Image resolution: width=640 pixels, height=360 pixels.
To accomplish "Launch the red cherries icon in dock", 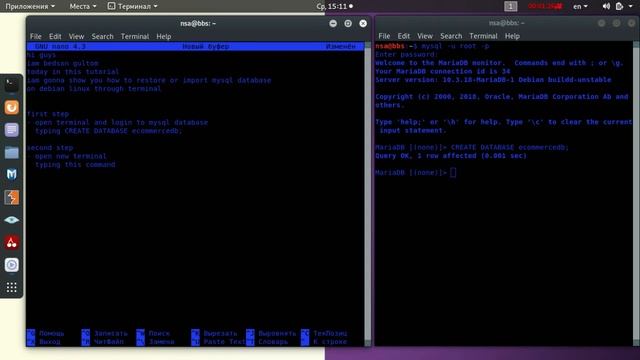I will point(11,242).
